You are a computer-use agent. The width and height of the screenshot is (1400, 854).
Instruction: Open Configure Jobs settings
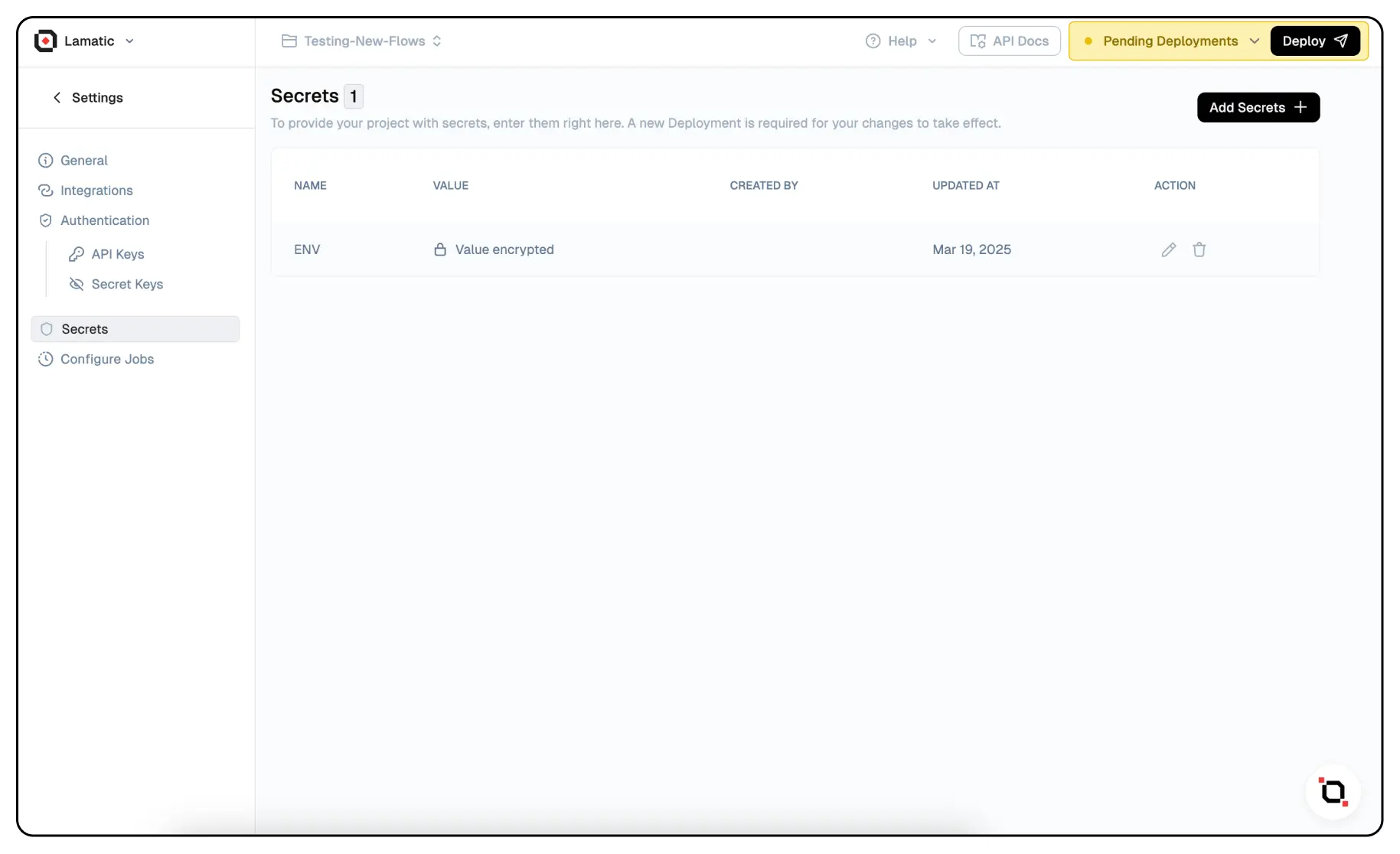pos(106,359)
